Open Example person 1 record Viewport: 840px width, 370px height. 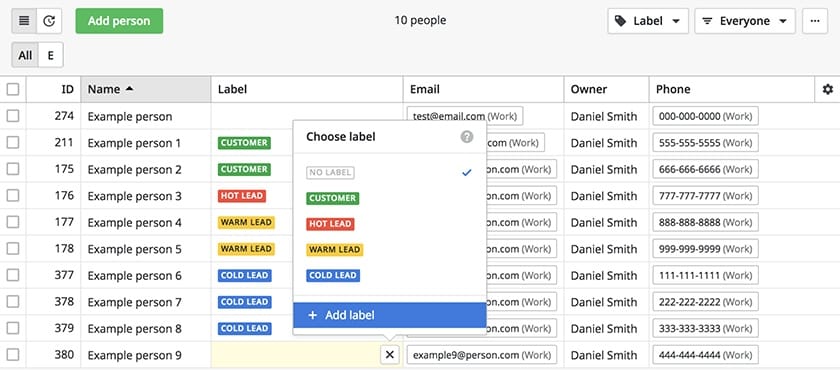coord(134,143)
